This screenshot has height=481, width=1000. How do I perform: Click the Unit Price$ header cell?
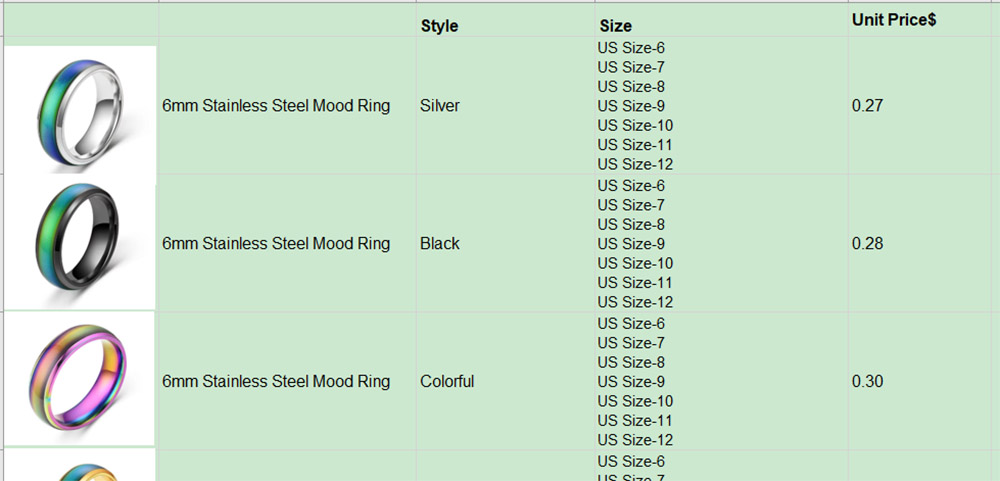pos(919,20)
